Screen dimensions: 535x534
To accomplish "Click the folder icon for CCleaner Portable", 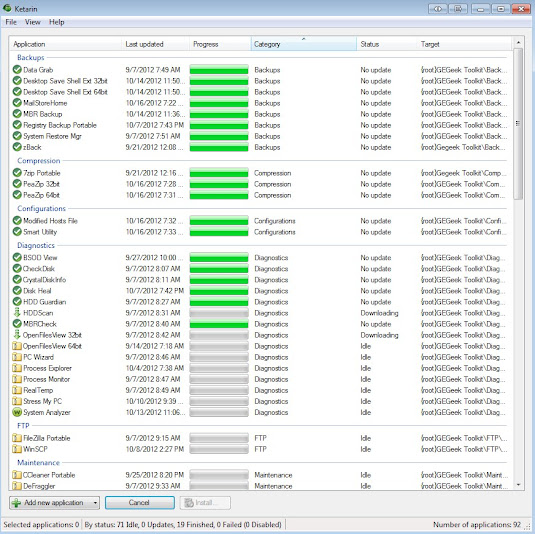I will pos(17,475).
